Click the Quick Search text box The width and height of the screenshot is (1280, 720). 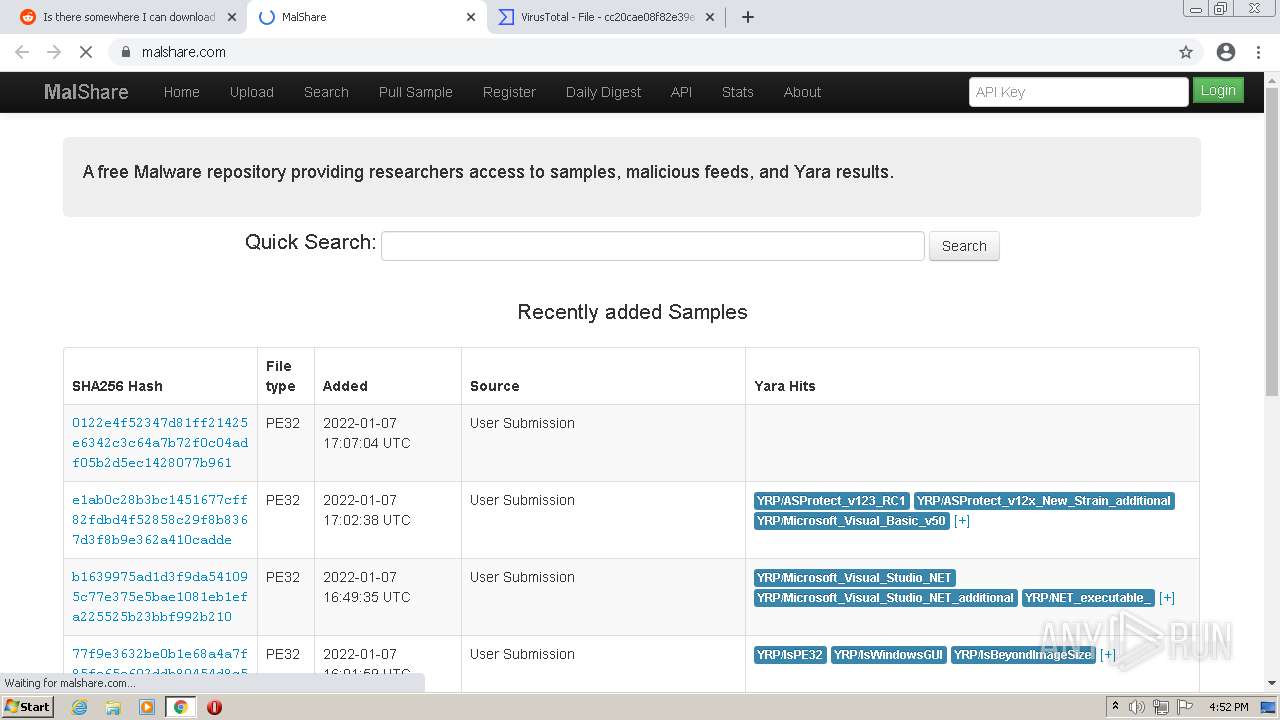coord(653,246)
